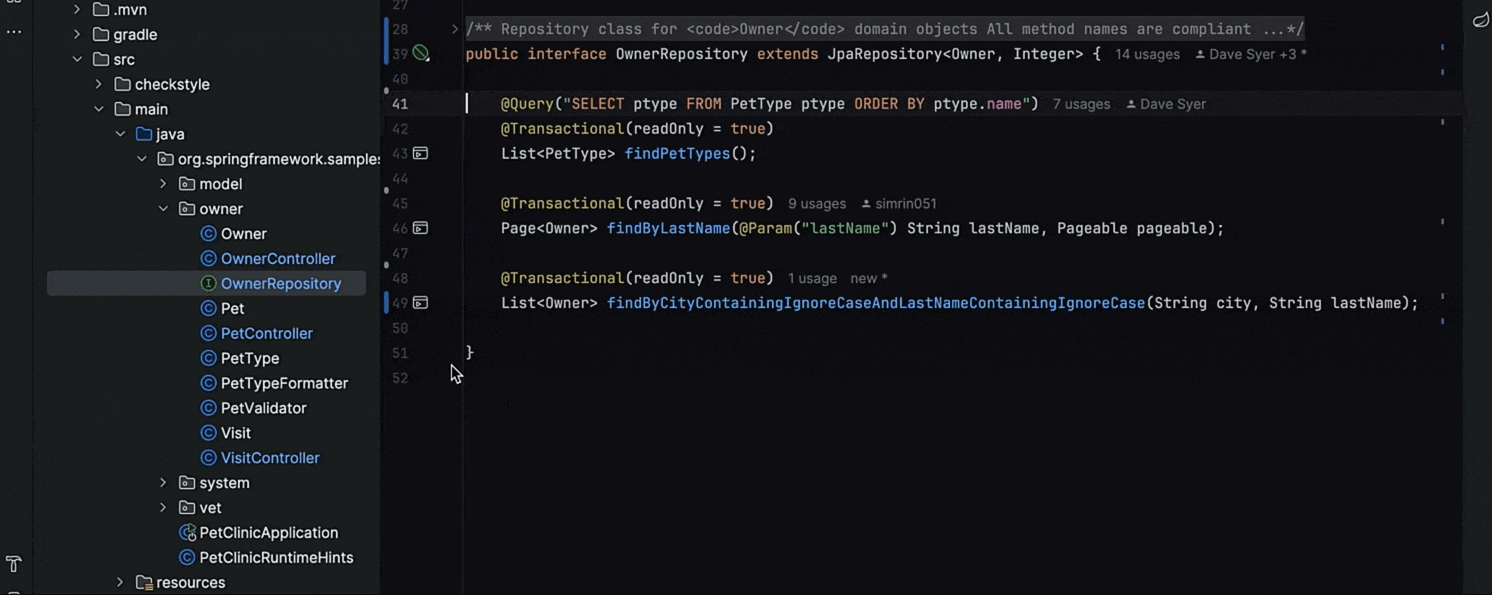Open the leaf icon tool window at top right
This screenshot has width=1492, height=595.
[x=1480, y=20]
